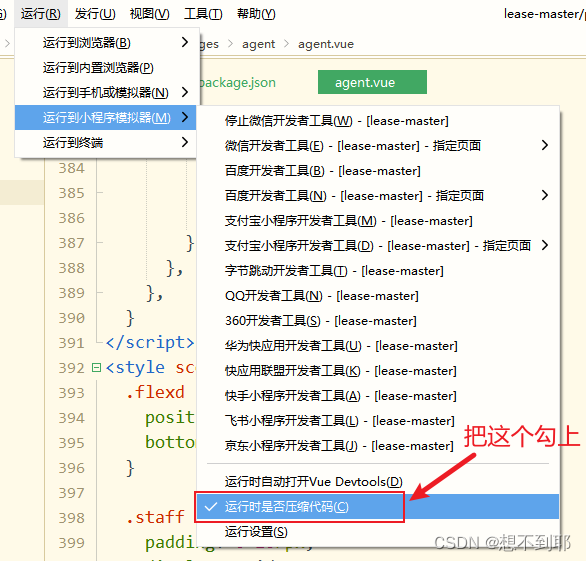This screenshot has height=561, width=586.
Task: Click arrow next to 运行到终端
Action: click(x=185, y=142)
